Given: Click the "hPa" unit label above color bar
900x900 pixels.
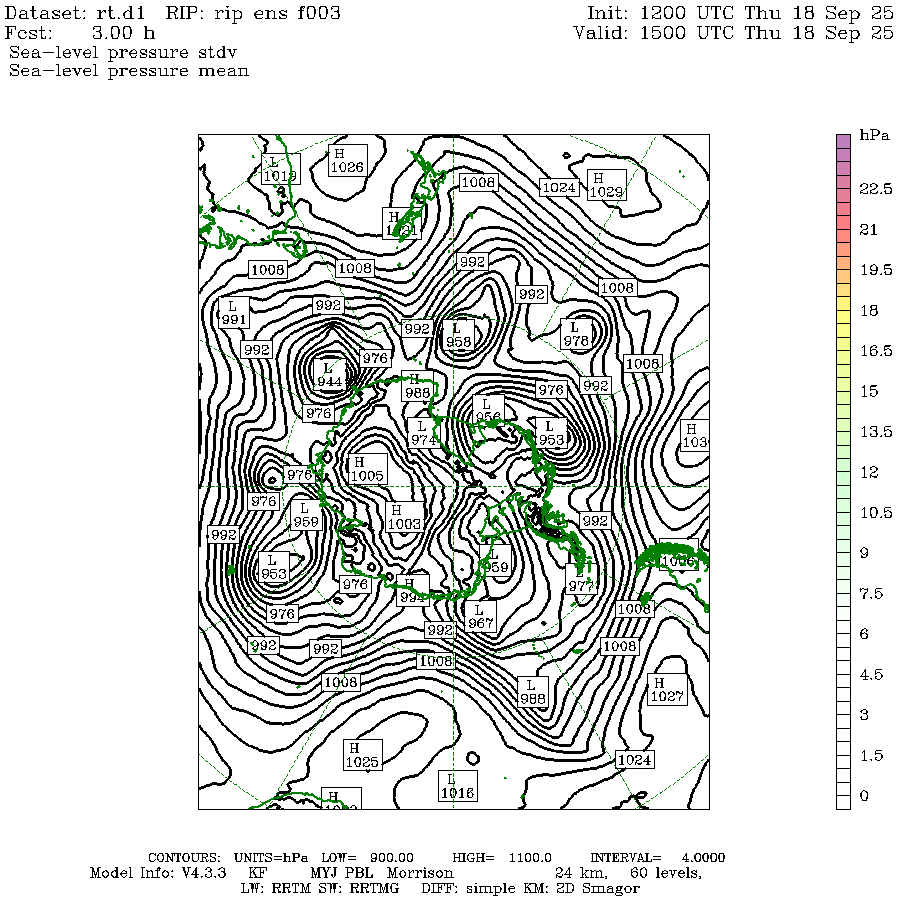Looking at the screenshot, I should (x=874, y=135).
